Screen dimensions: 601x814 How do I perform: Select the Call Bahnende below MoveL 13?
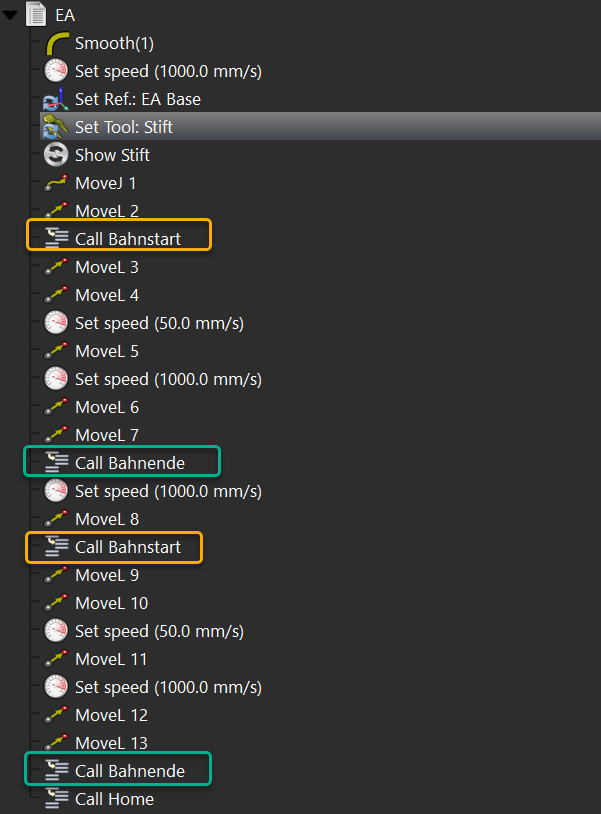click(129, 772)
